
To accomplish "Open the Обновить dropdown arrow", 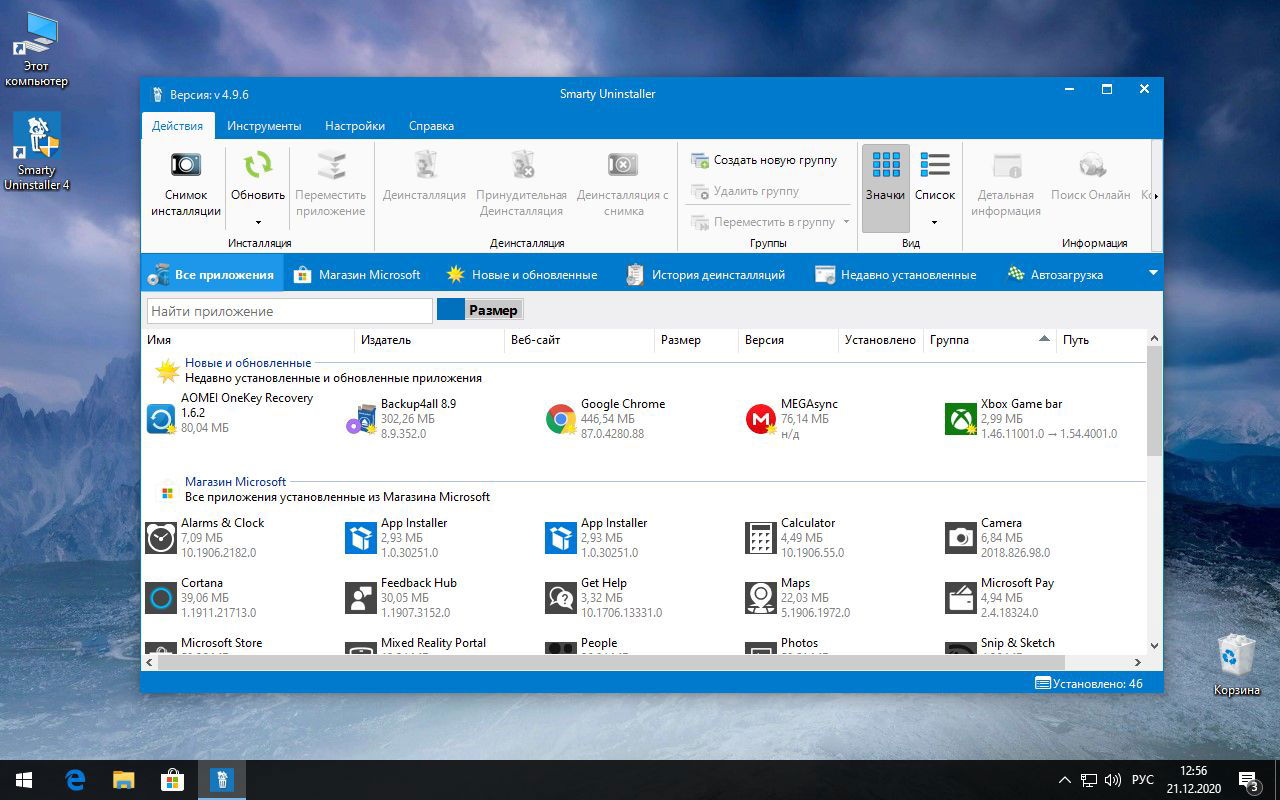I will click(258, 222).
